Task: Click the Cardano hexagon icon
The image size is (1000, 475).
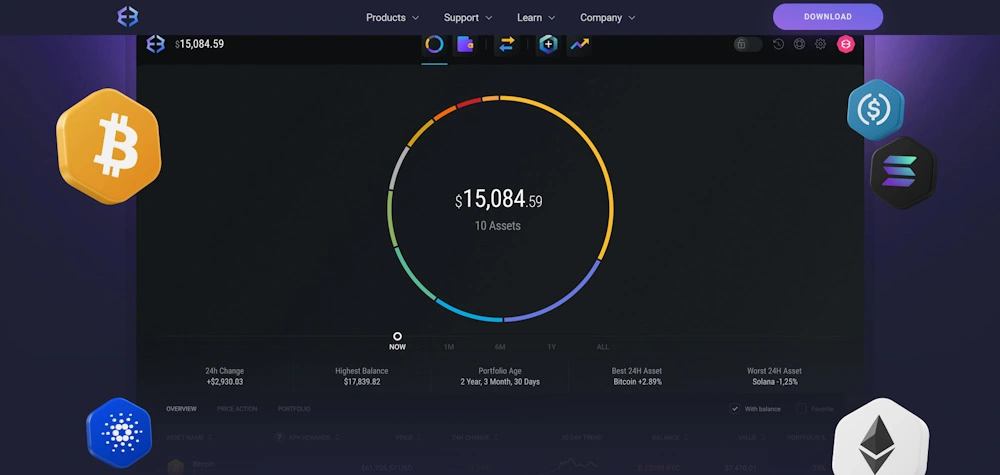Action: (119, 433)
